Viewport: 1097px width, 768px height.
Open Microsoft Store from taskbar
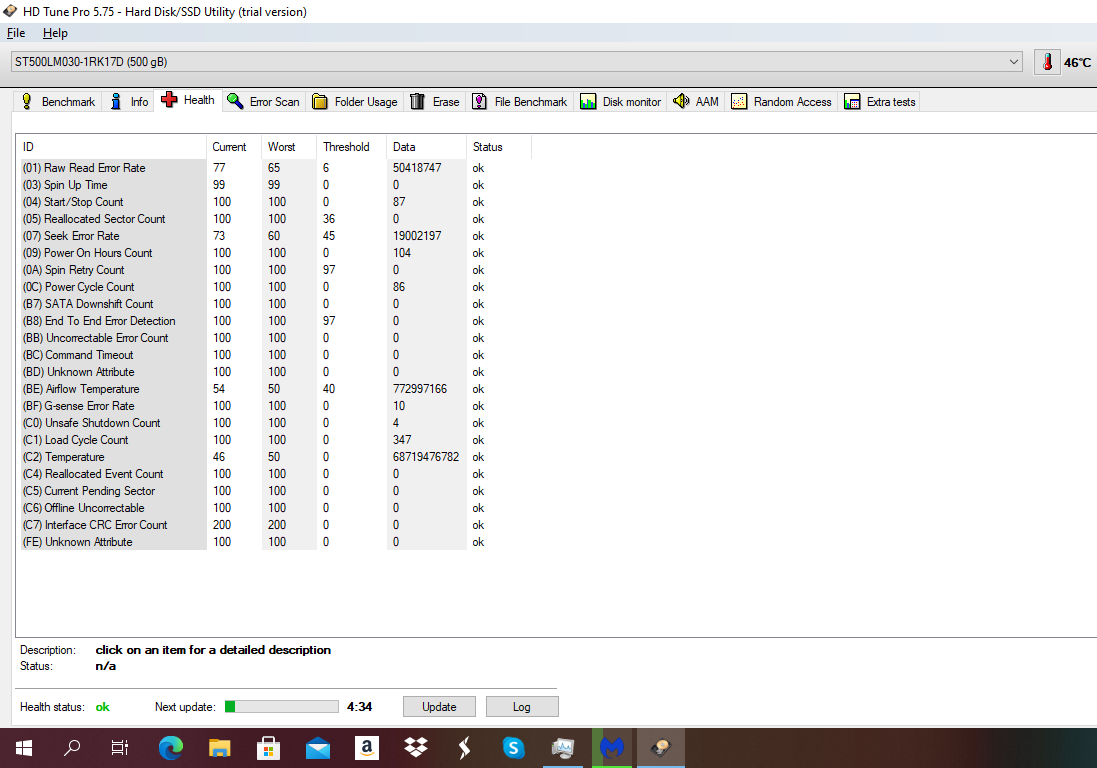pos(269,748)
